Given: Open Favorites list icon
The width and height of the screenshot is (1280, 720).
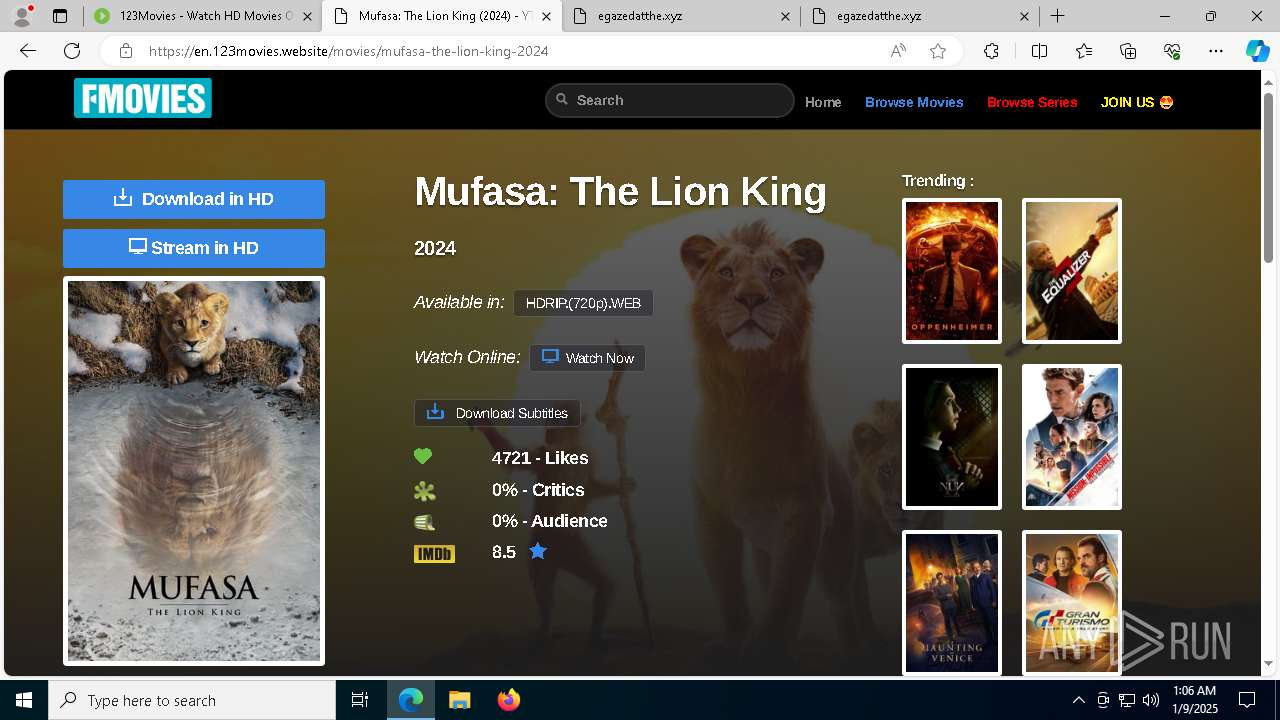Looking at the screenshot, I should click(x=1084, y=51).
